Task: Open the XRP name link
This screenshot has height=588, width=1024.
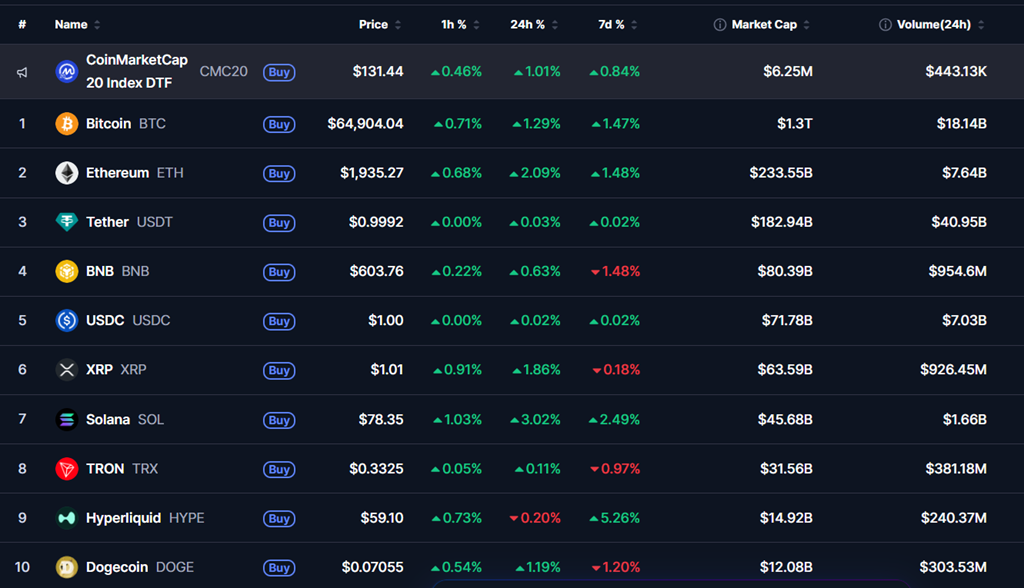Action: pyautogui.click(x=116, y=370)
